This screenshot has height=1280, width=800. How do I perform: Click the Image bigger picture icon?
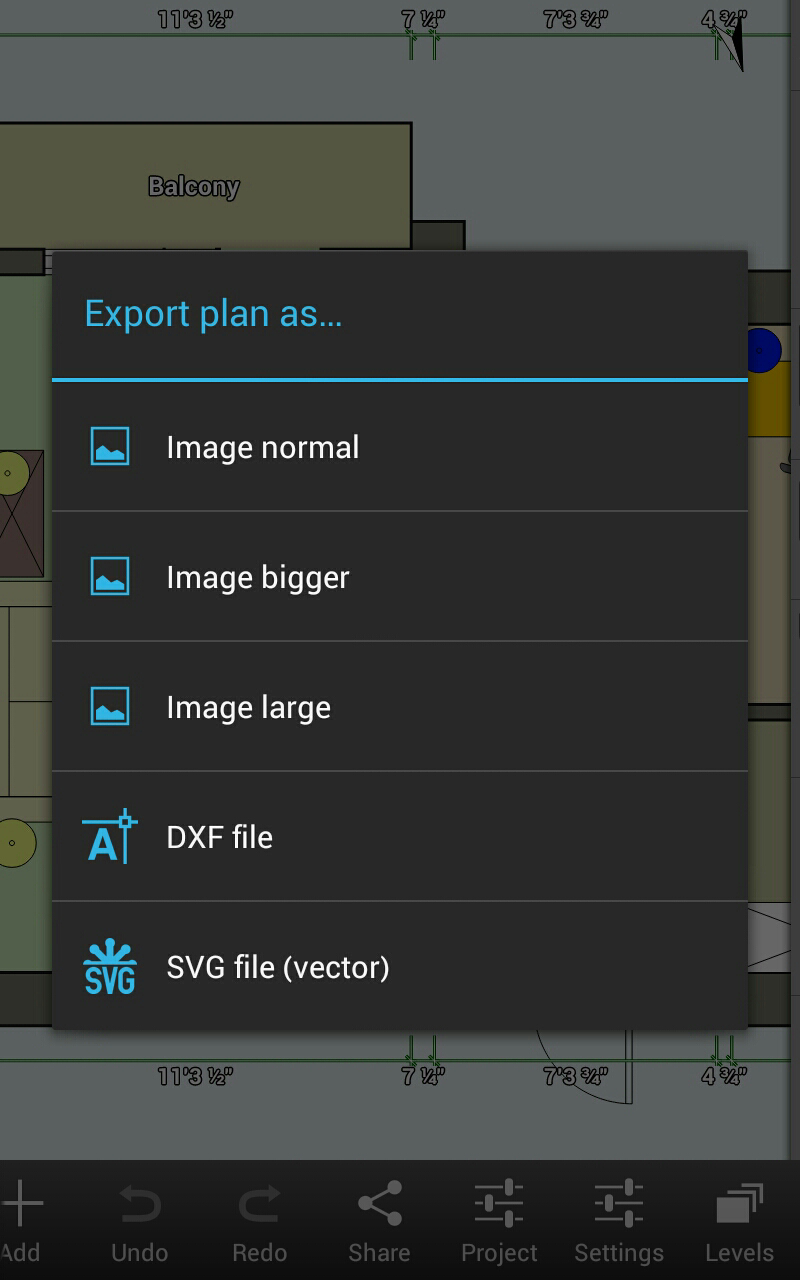(x=108, y=577)
